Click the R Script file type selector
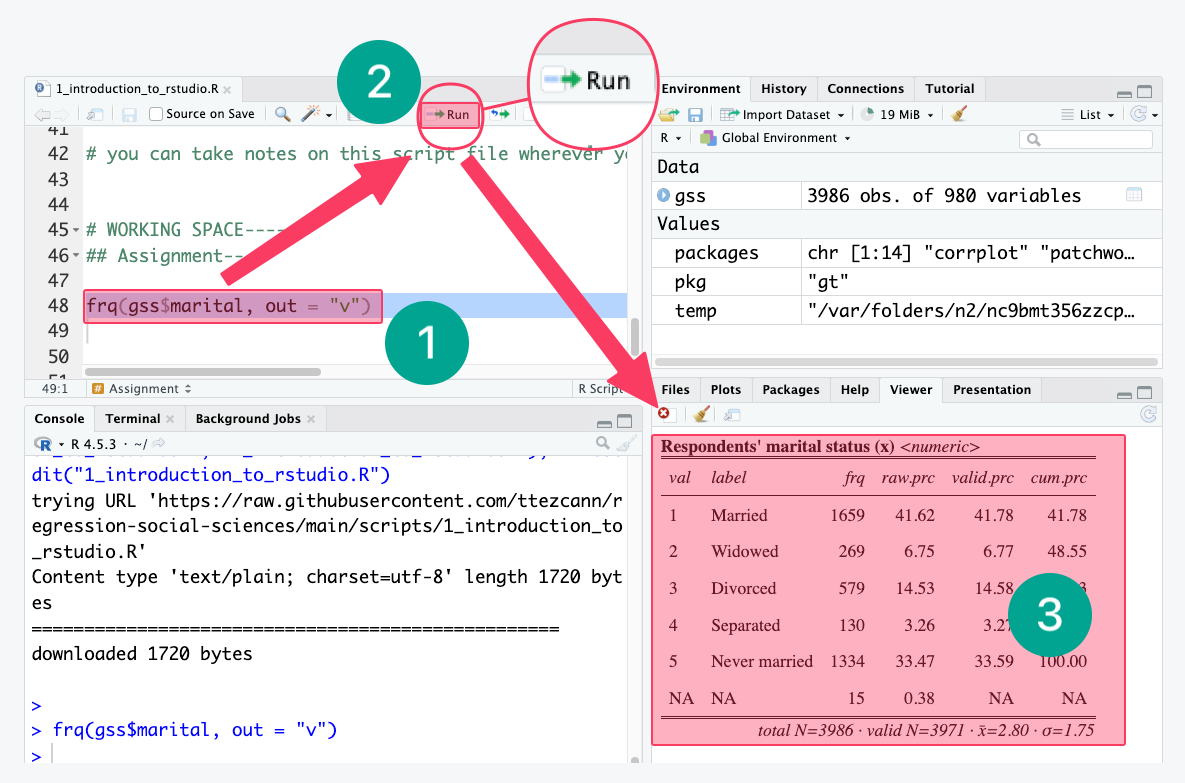The width and height of the screenshot is (1185, 783). point(600,388)
